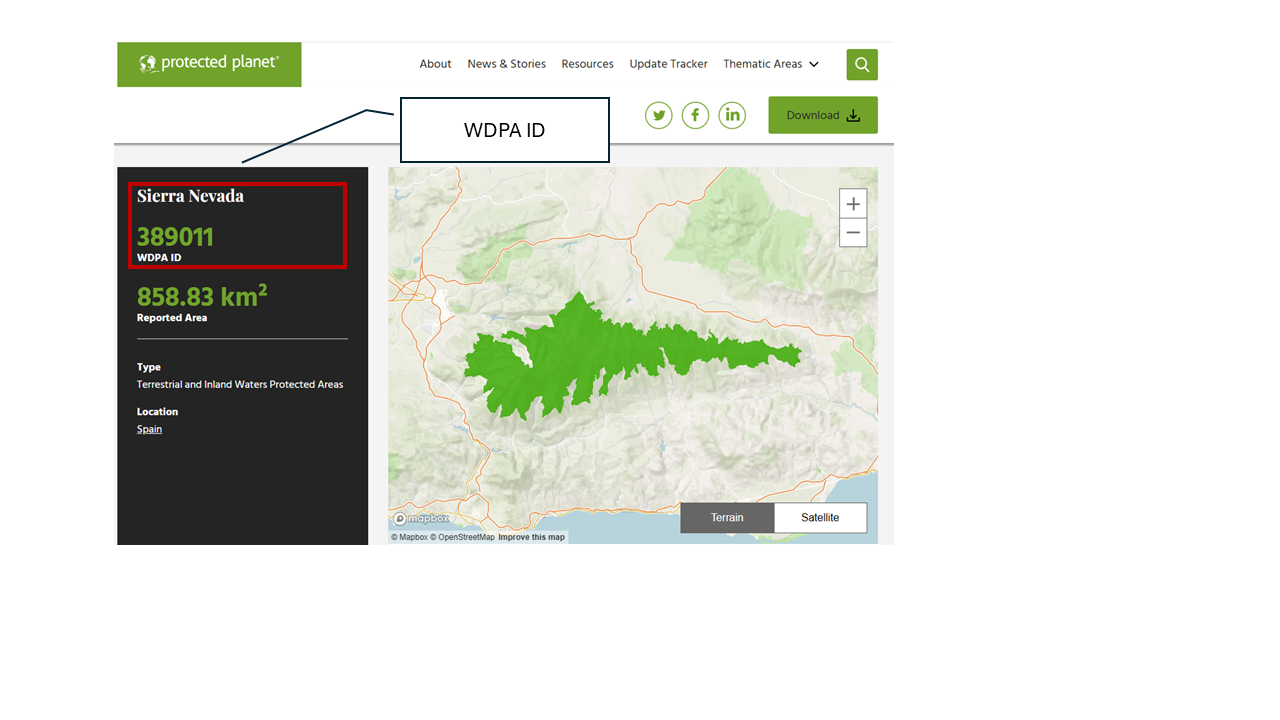Zoom in on the map
Image resolution: width=1280 pixels, height=720 pixels.
point(853,204)
